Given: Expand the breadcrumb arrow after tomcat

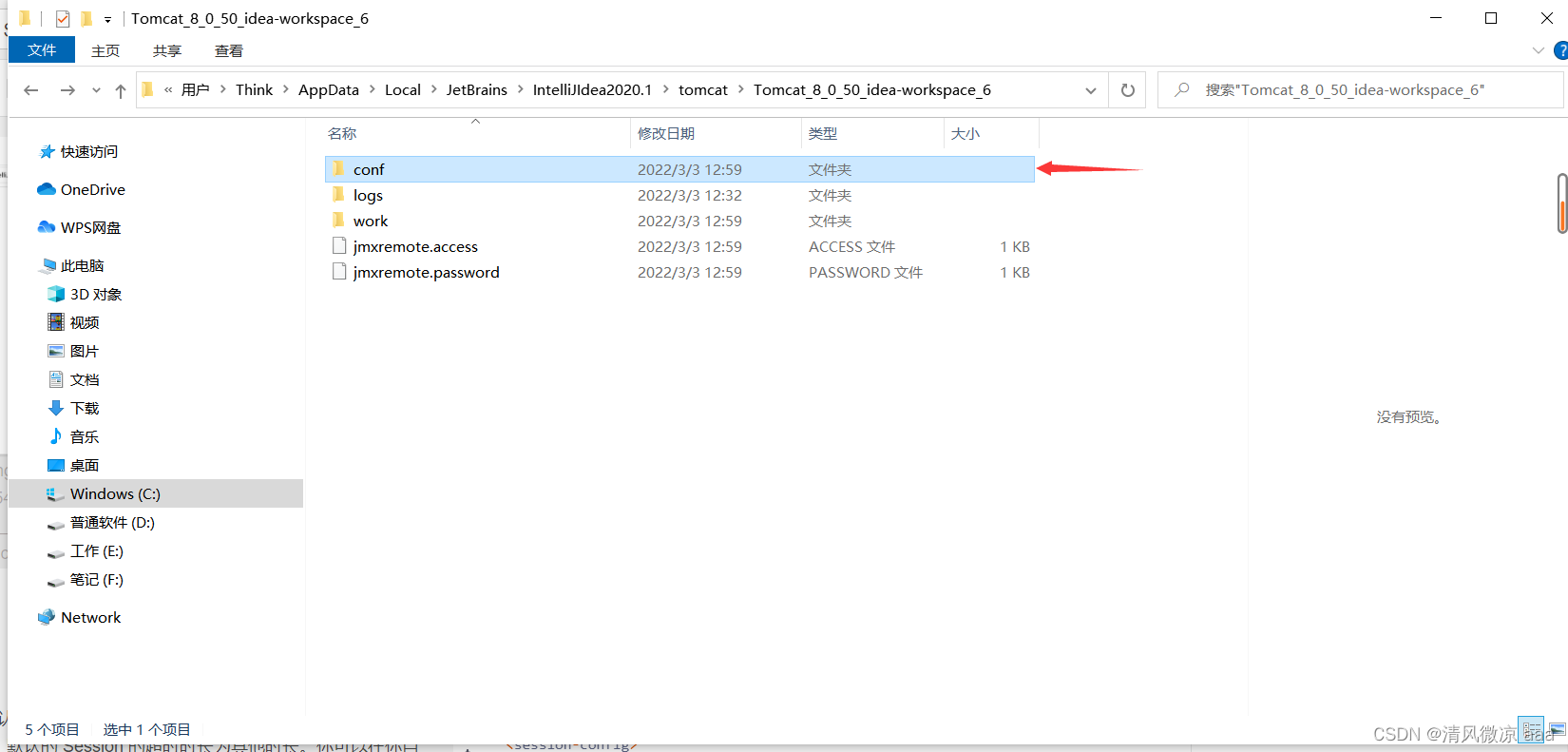Looking at the screenshot, I should pos(741,89).
